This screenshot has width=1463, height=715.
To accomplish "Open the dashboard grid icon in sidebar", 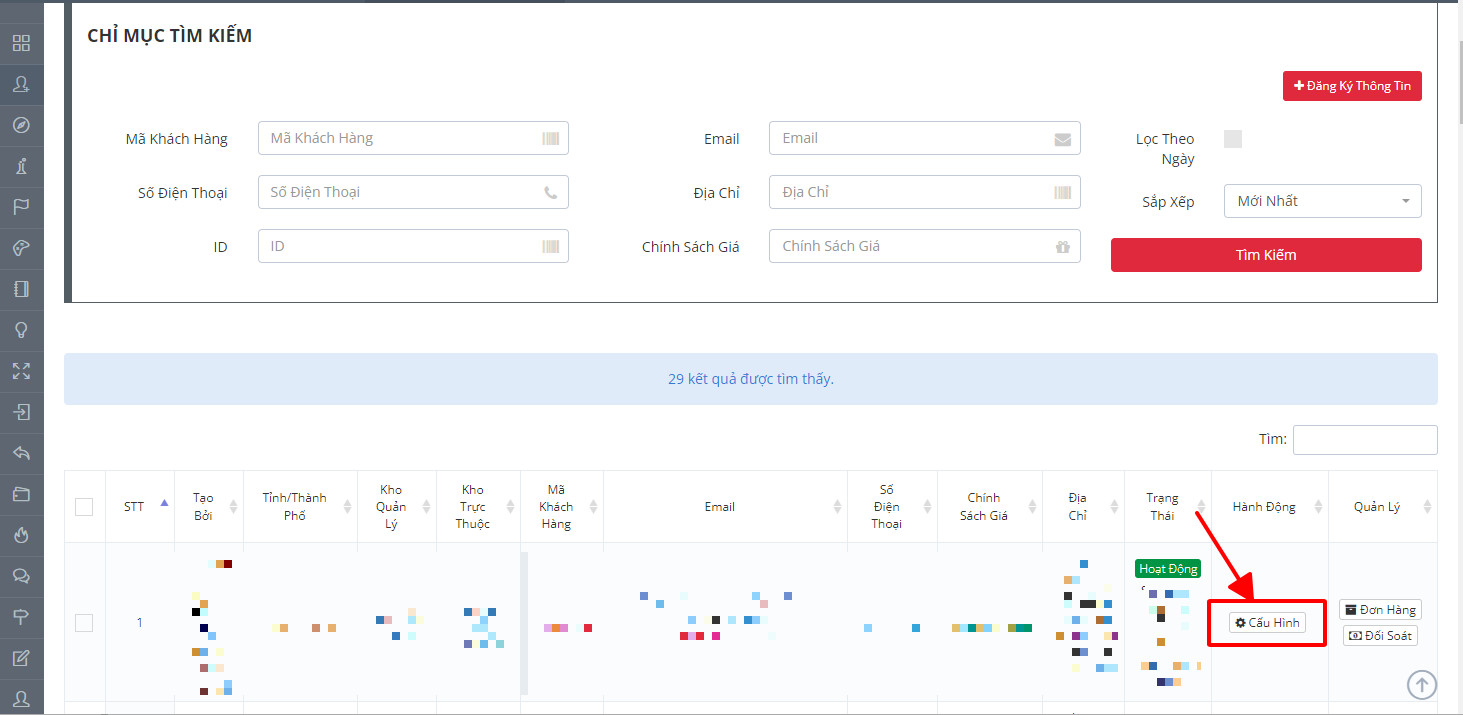I will click(x=21, y=43).
